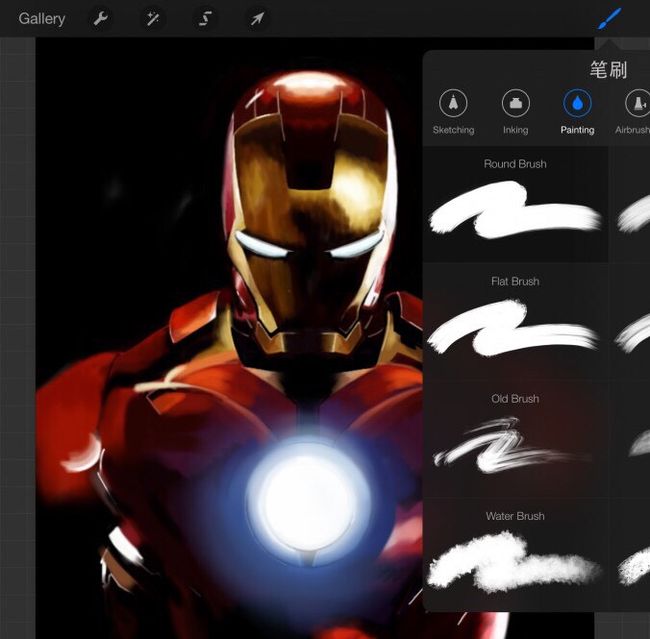
Task: Select the Flat Brush stroke preview
Action: tap(513, 328)
